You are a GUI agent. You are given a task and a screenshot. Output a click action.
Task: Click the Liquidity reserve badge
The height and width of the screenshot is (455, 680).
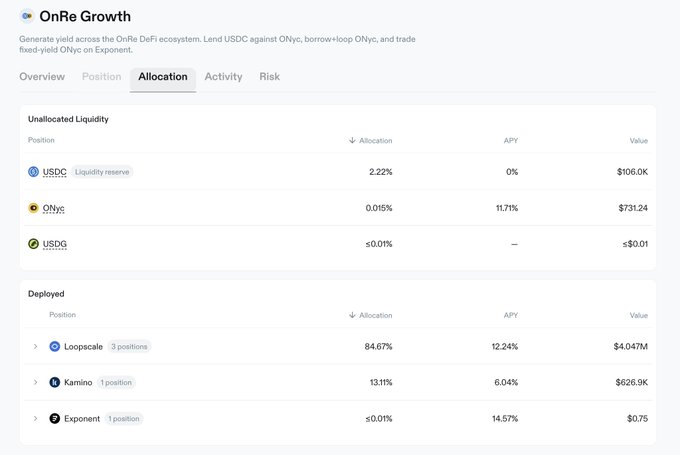(102, 172)
